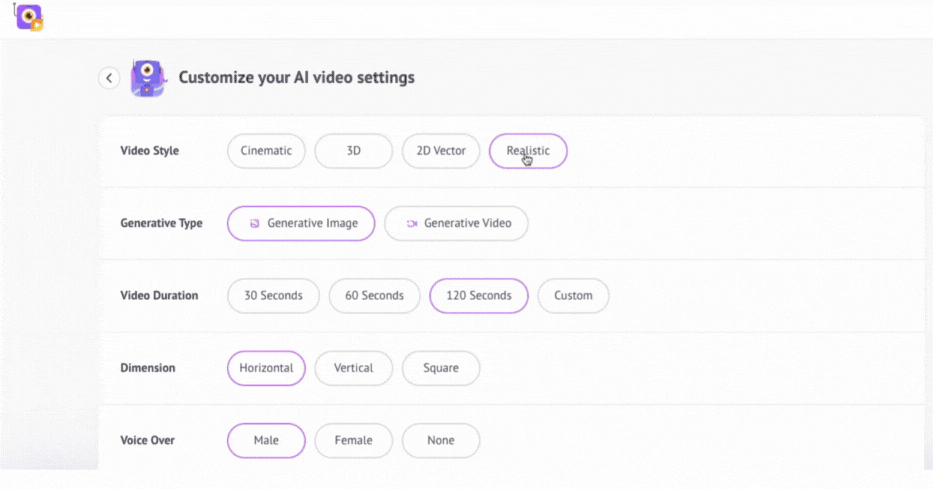Choose Vertical dimension
933x489 pixels.
[353, 368]
